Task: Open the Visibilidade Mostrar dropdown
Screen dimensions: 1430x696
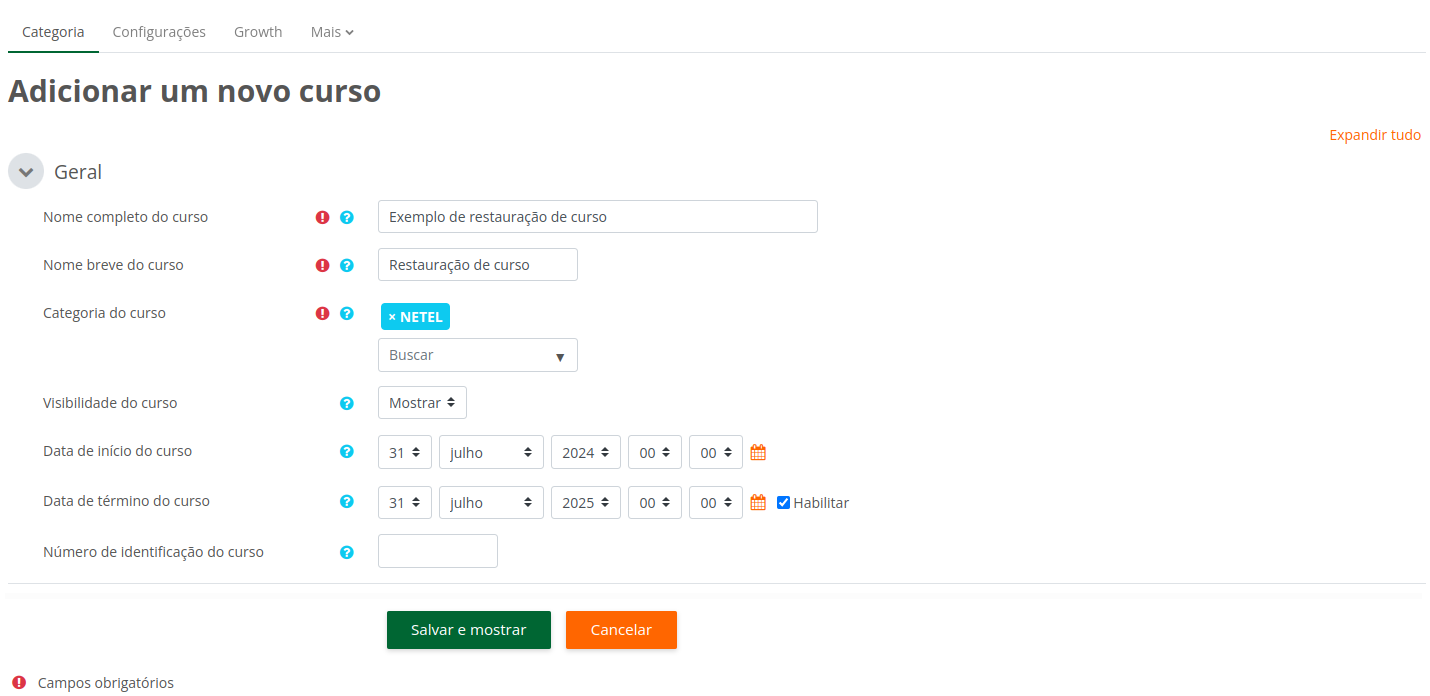Action: [x=422, y=403]
